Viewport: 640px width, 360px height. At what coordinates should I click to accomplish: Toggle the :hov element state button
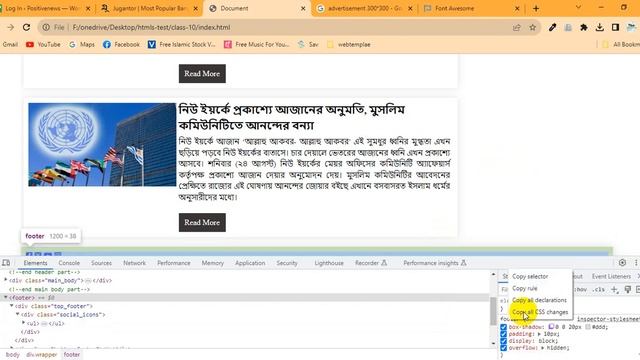[x=581, y=289]
